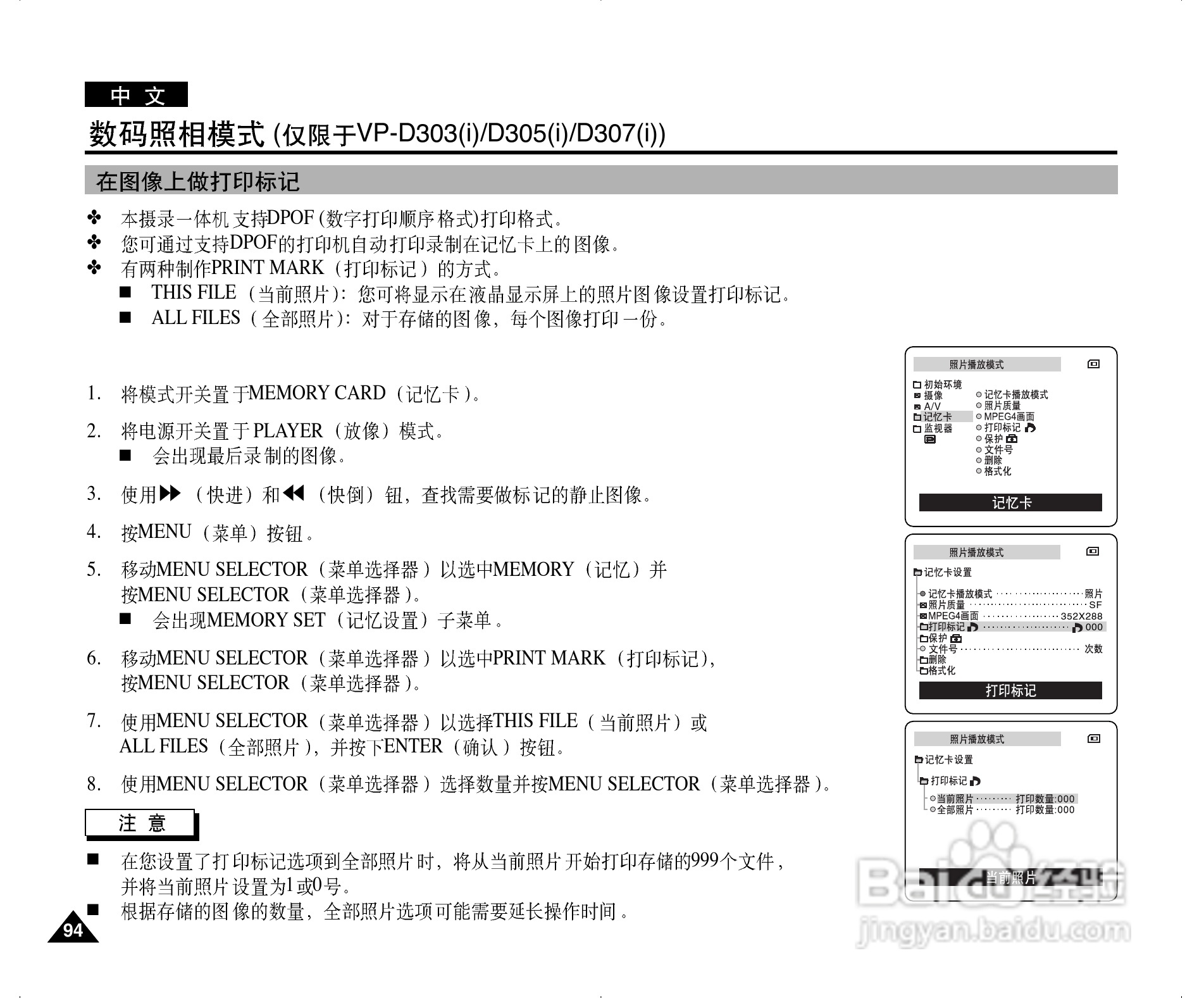The height and width of the screenshot is (998, 1204).
Task: Click the fast-forward symbol in step 3
Action: click(x=170, y=493)
